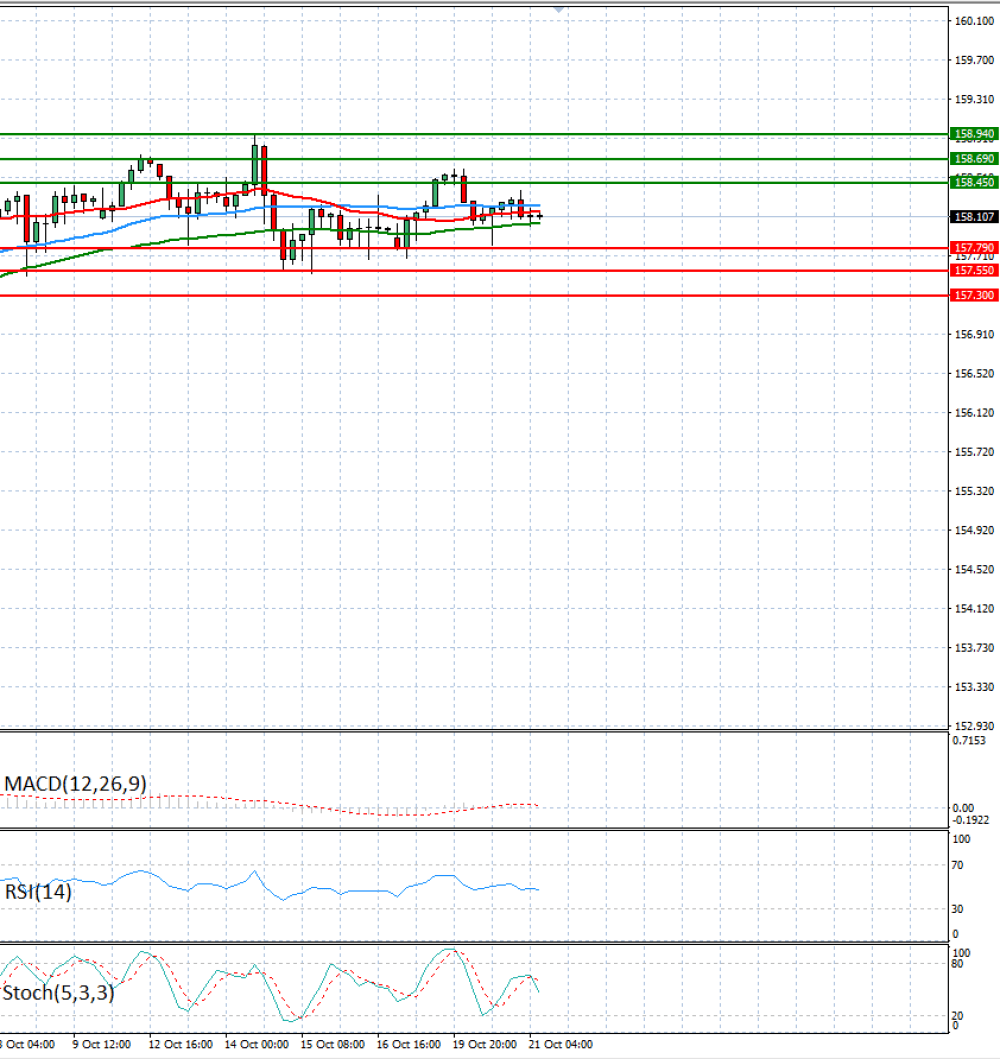The image size is (1000, 1059).
Task: Click the 155.720 price scale value
Action: tap(974, 452)
